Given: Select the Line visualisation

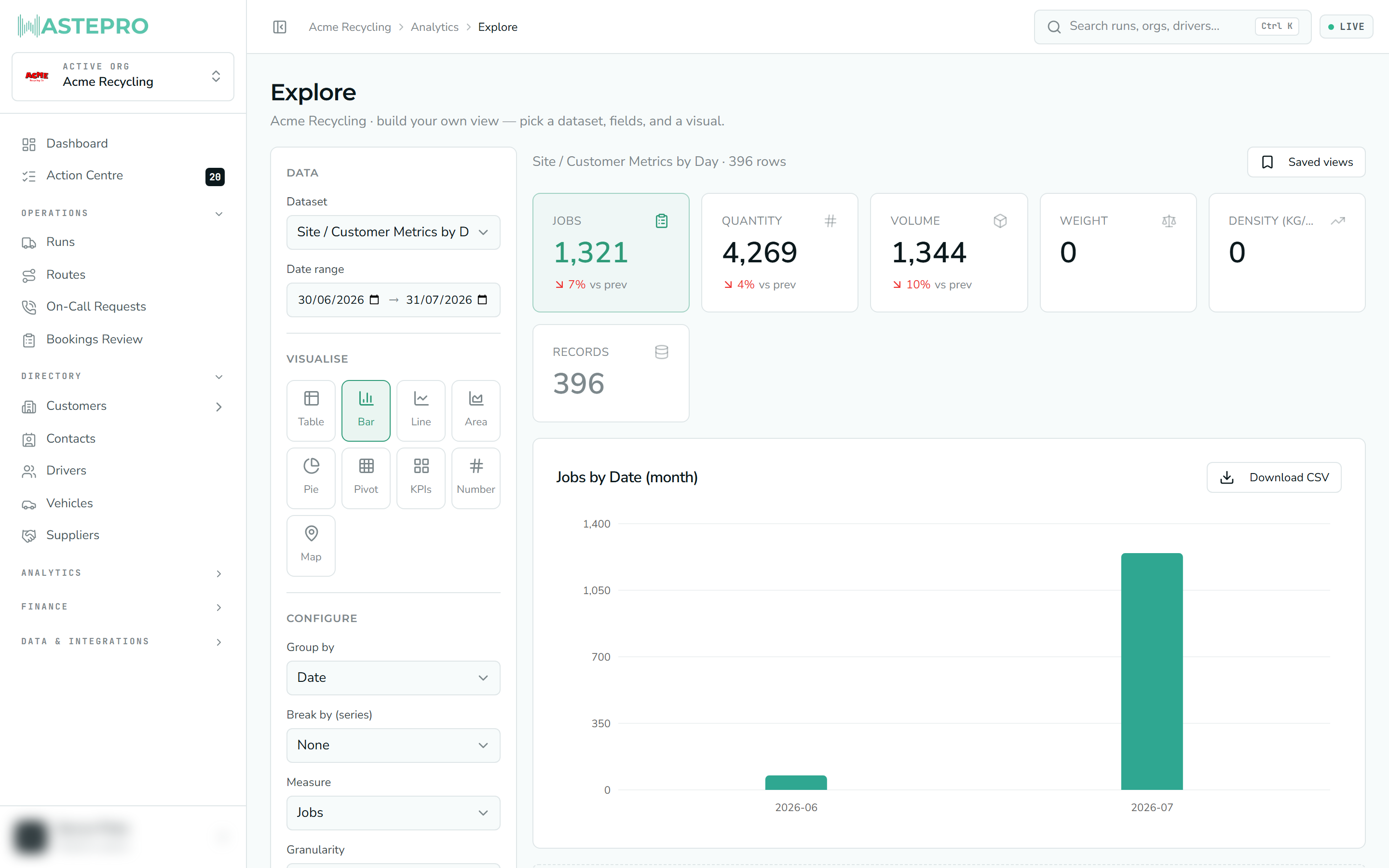Looking at the screenshot, I should click(x=421, y=410).
